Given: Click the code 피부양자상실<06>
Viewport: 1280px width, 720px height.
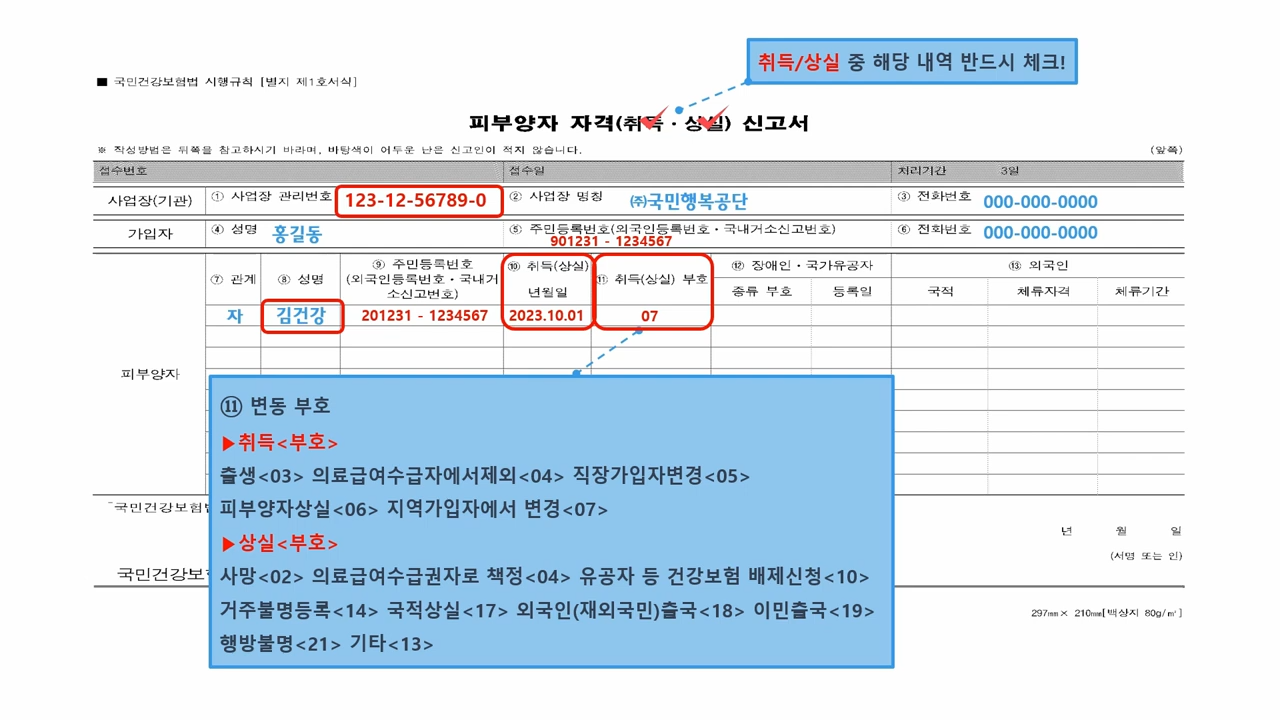Looking at the screenshot, I should click(300, 509).
